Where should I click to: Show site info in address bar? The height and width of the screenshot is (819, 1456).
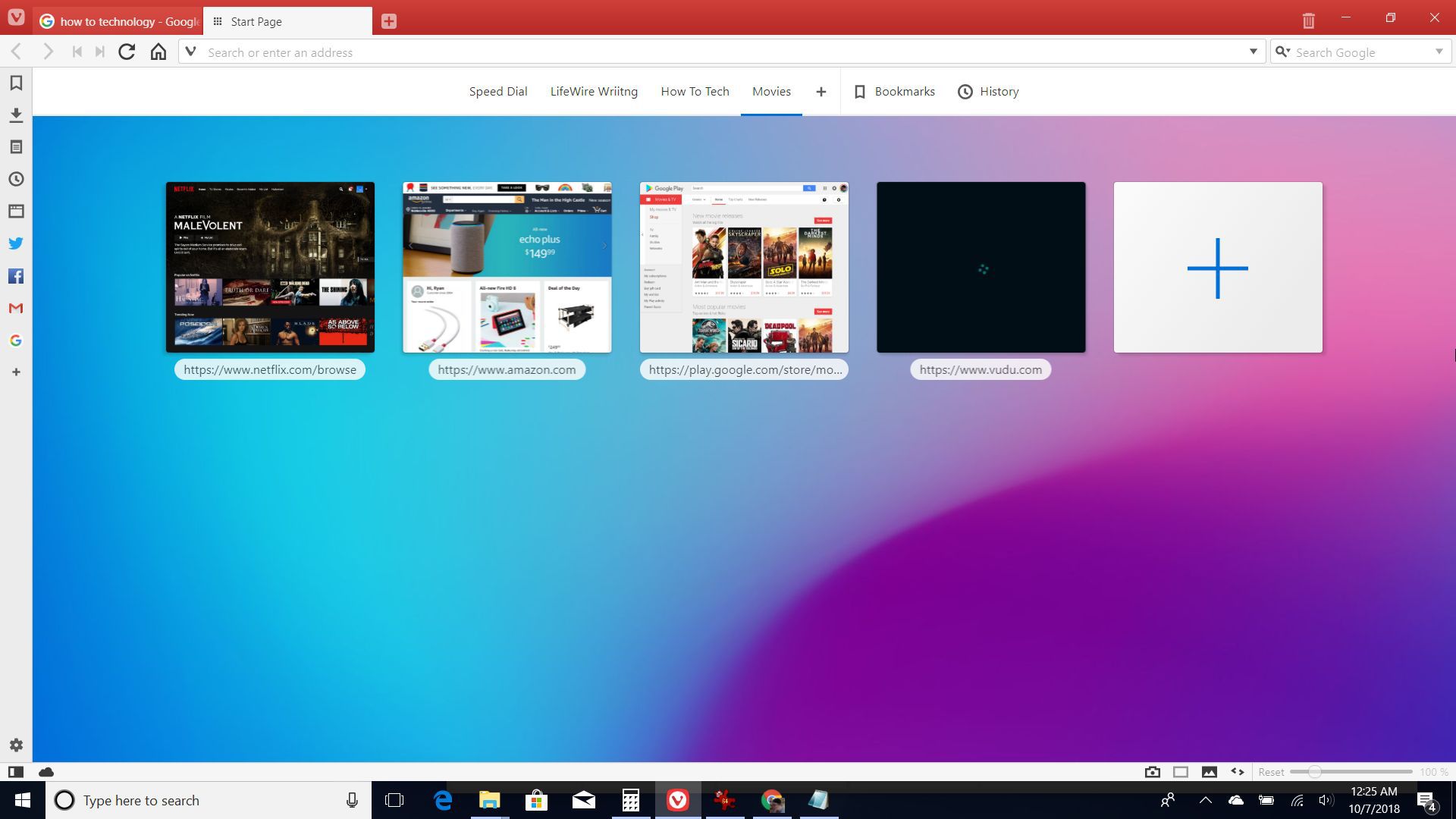191,52
